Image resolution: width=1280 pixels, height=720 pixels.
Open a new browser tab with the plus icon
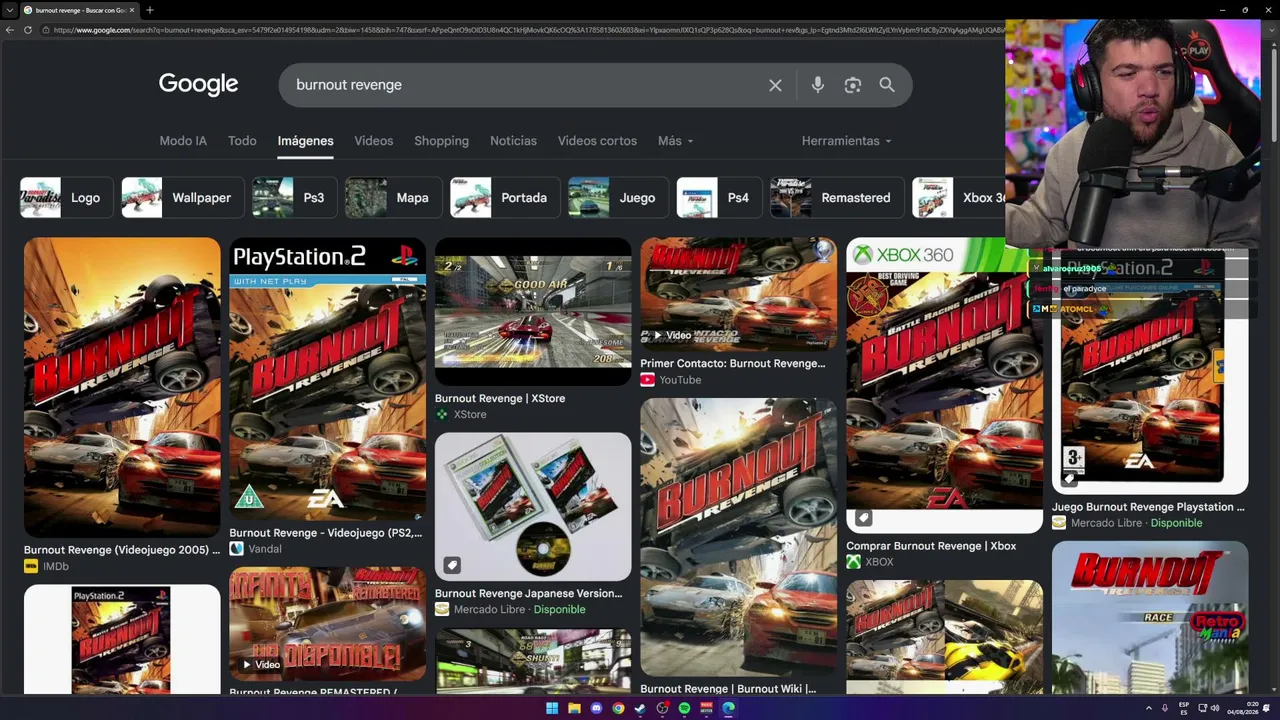pyautogui.click(x=149, y=10)
